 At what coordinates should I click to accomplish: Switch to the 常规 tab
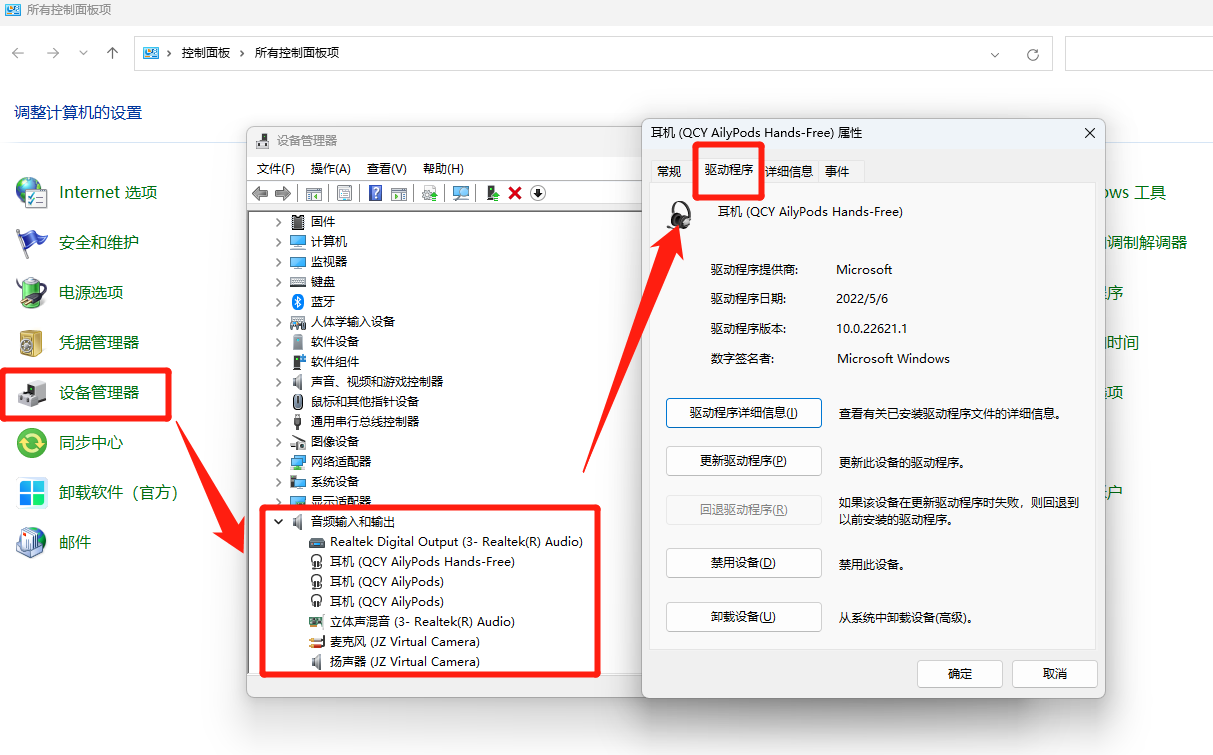pos(669,172)
